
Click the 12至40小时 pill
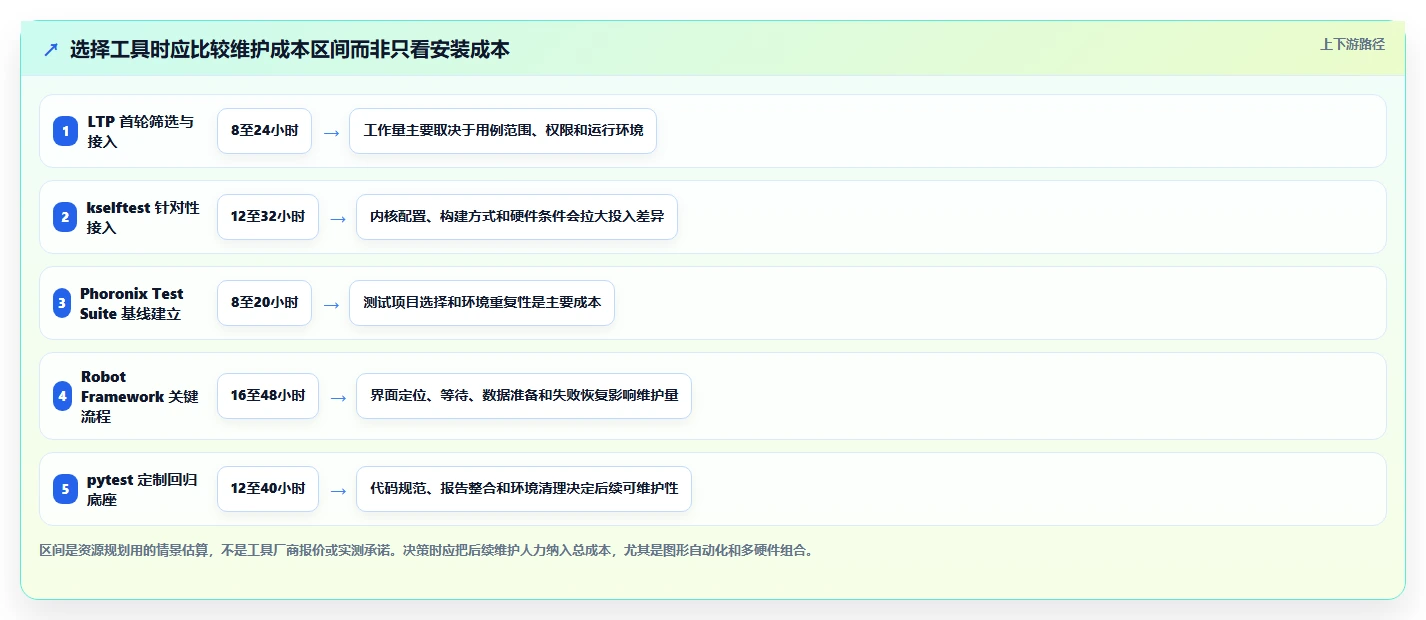[x=268, y=489]
